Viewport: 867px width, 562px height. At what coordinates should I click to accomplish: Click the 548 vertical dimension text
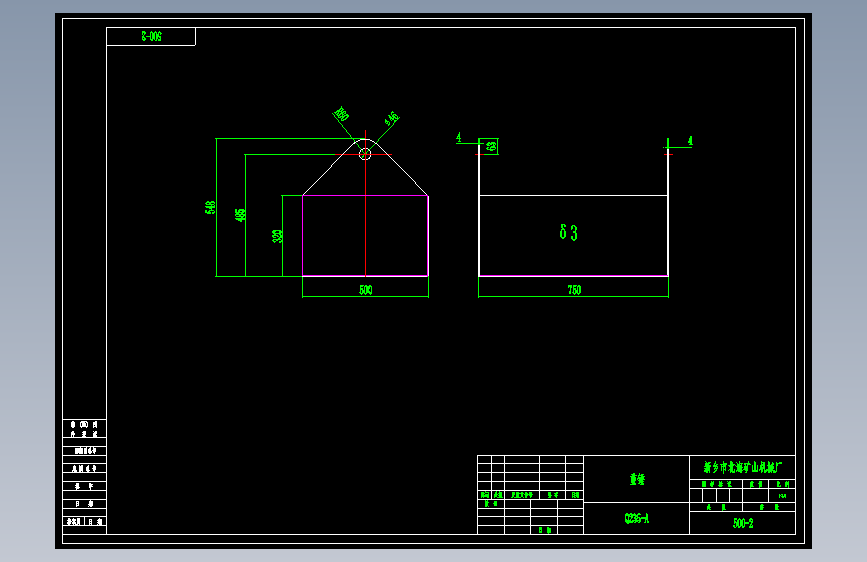210,207
